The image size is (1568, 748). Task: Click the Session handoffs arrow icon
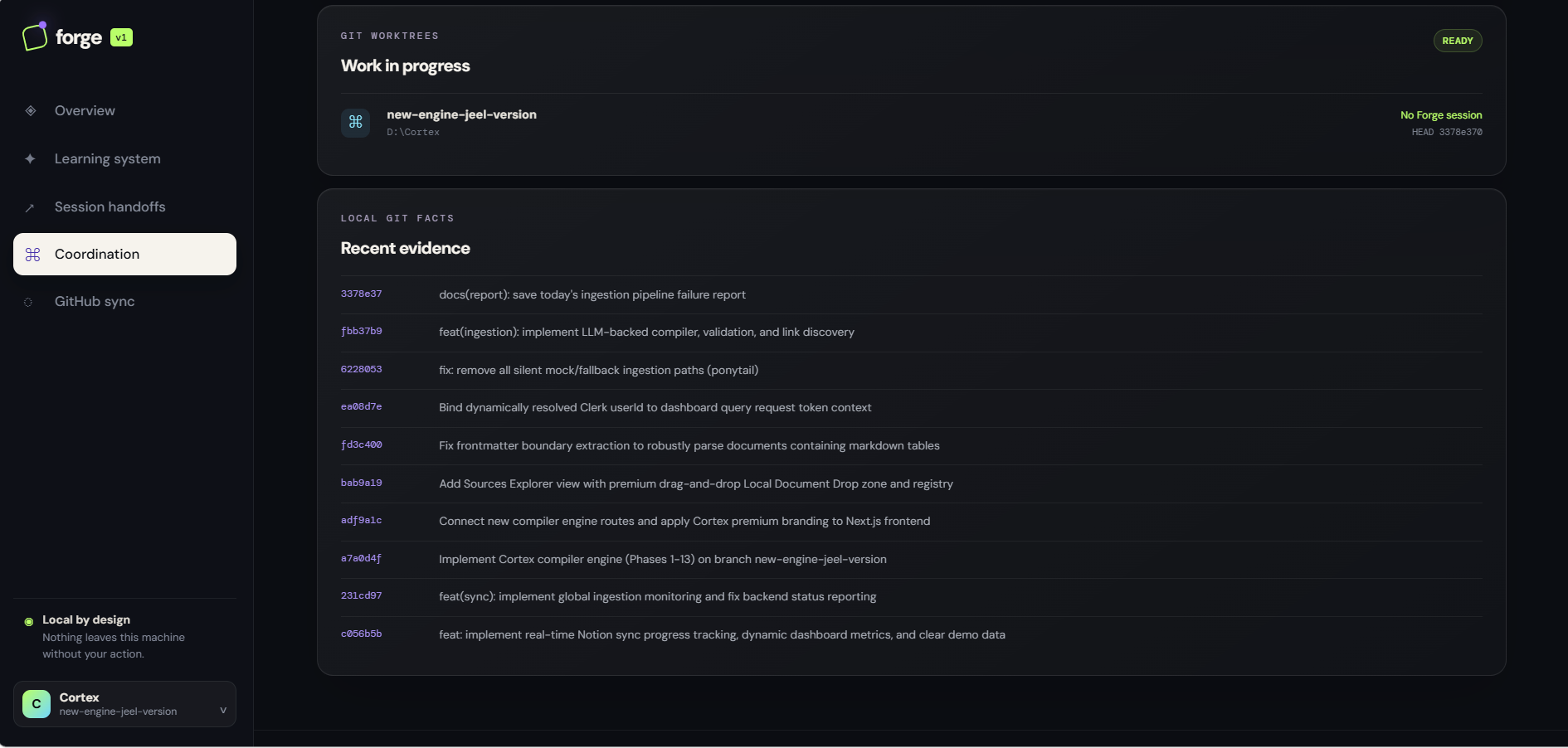30,207
